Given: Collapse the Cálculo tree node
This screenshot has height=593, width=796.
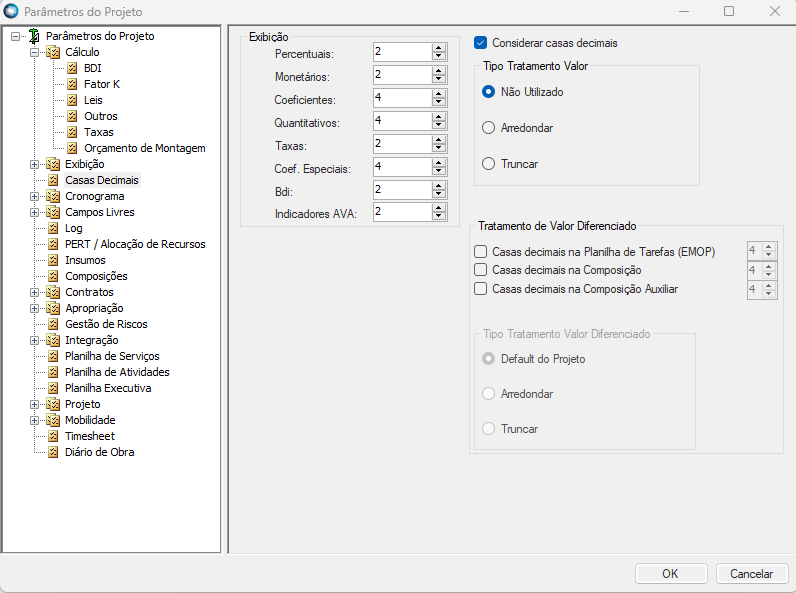Looking at the screenshot, I should (34, 52).
